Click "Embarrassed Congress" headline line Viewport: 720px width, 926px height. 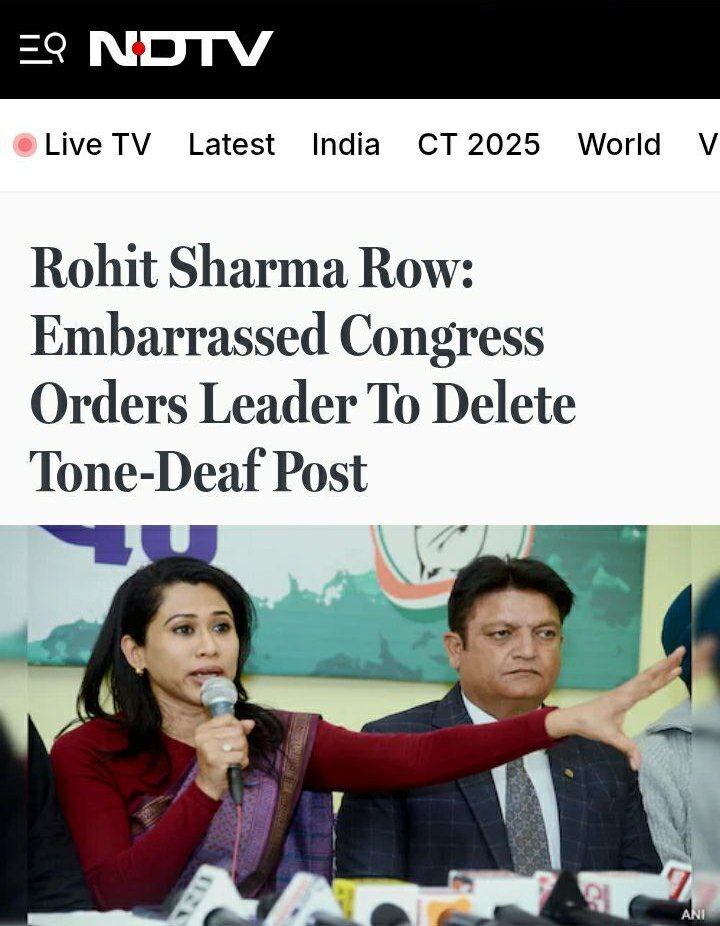coord(287,335)
